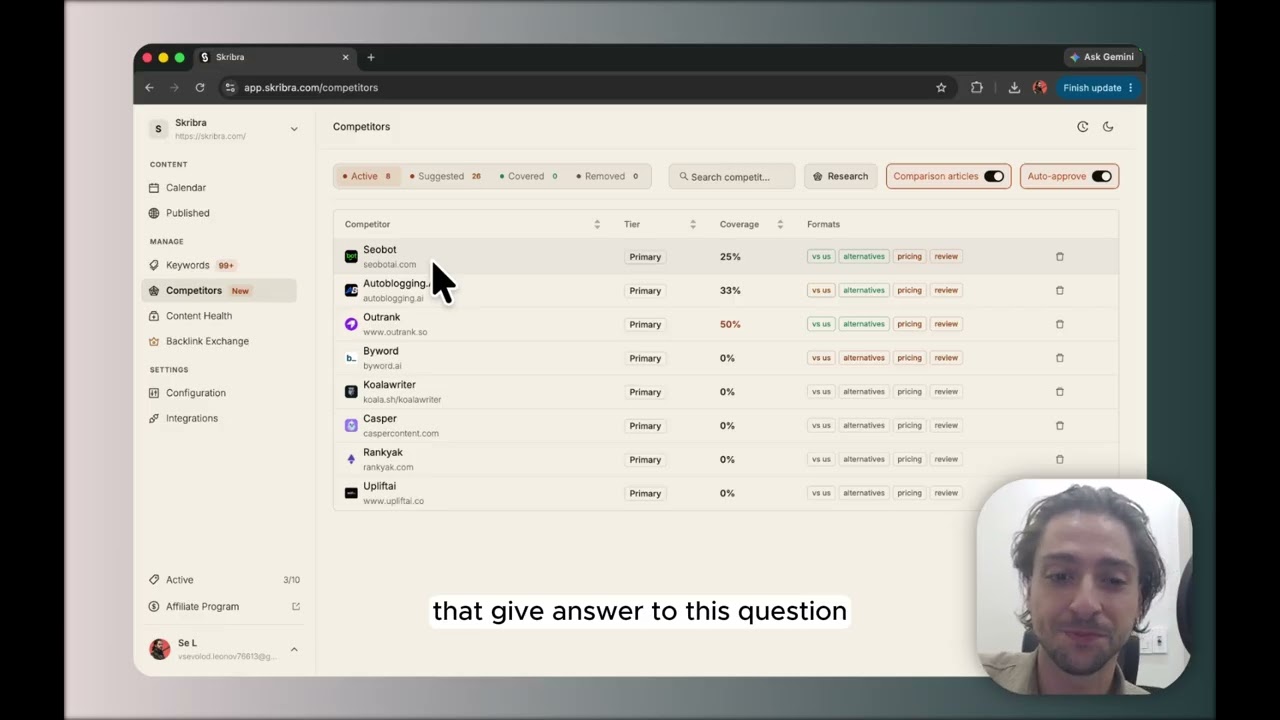Delete the Autoblogging competitor row

[1060, 291]
